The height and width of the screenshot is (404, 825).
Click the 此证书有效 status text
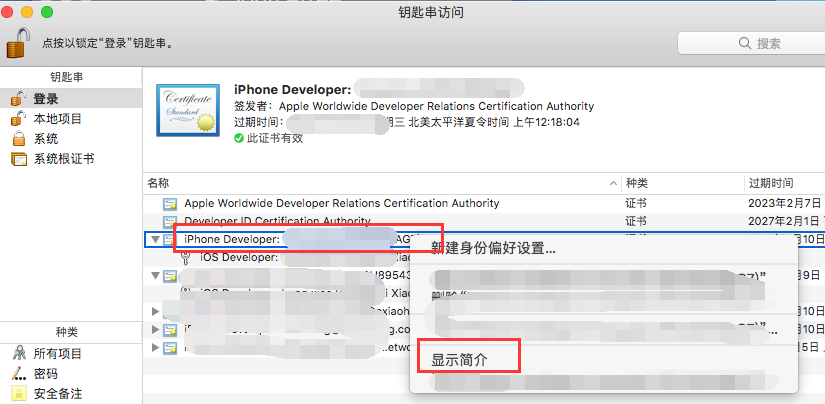point(275,139)
